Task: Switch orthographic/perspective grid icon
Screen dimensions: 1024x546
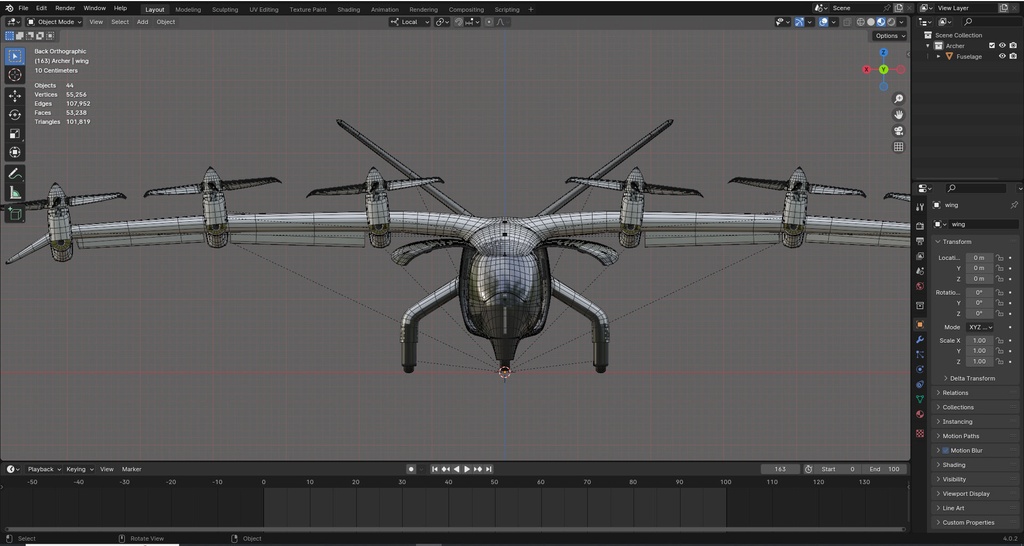Action: click(899, 147)
